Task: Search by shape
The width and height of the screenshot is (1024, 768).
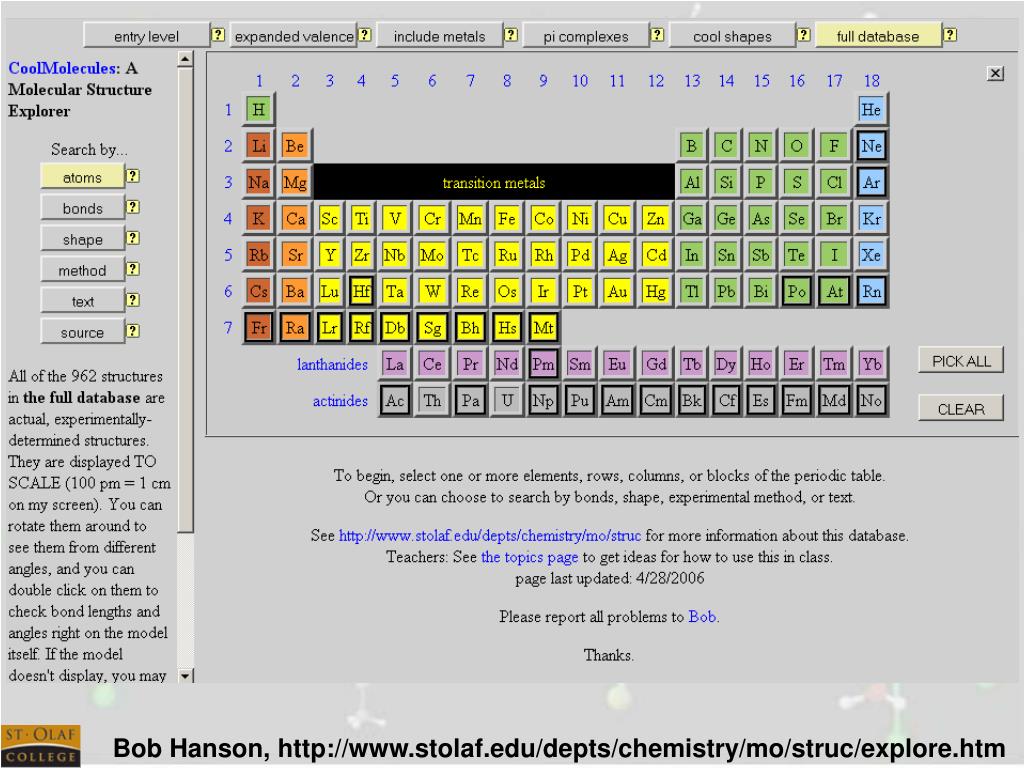Action: tap(82, 239)
